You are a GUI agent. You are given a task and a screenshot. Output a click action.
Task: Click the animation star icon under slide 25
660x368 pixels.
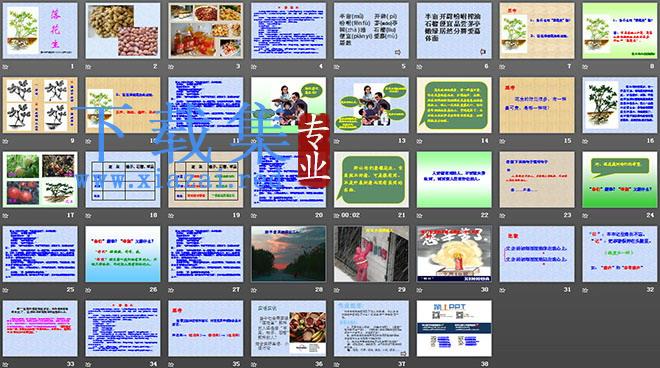[x=5, y=290]
